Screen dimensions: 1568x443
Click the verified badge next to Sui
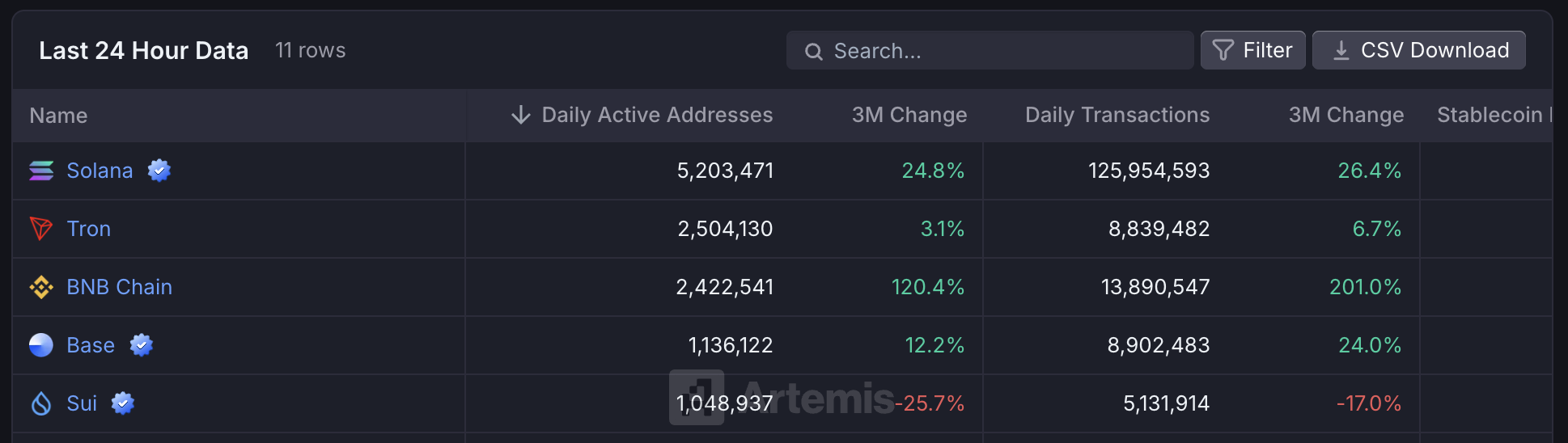(x=123, y=403)
